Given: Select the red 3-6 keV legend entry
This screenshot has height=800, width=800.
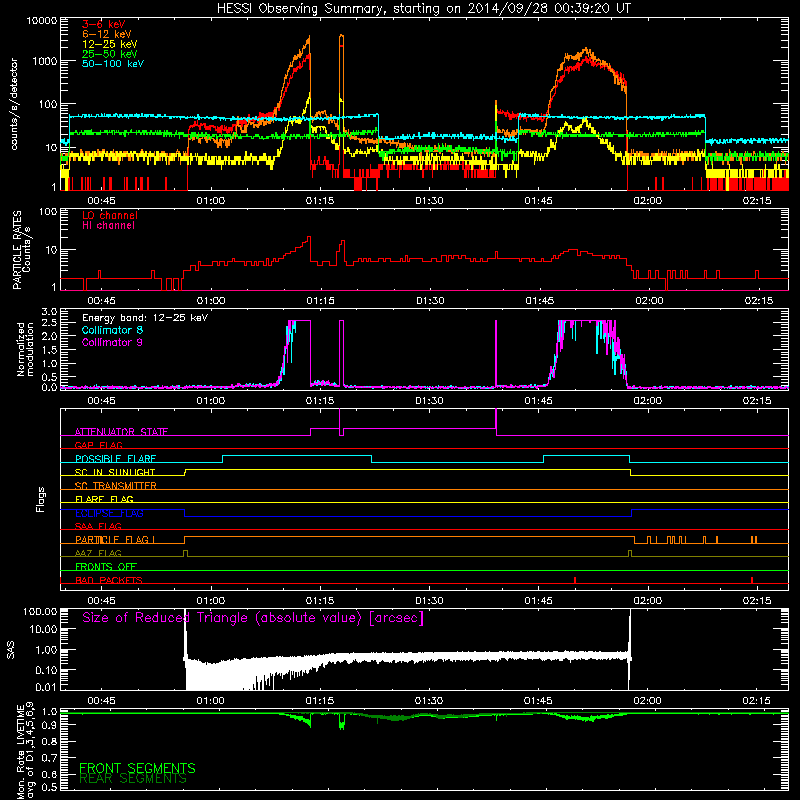Looking at the screenshot, I should pyautogui.click(x=104, y=24).
